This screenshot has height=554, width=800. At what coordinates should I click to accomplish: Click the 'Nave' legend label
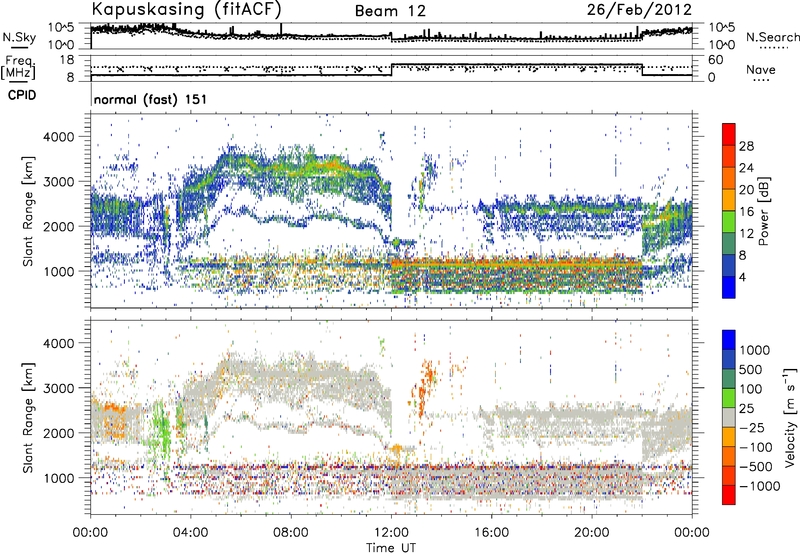tap(760, 70)
